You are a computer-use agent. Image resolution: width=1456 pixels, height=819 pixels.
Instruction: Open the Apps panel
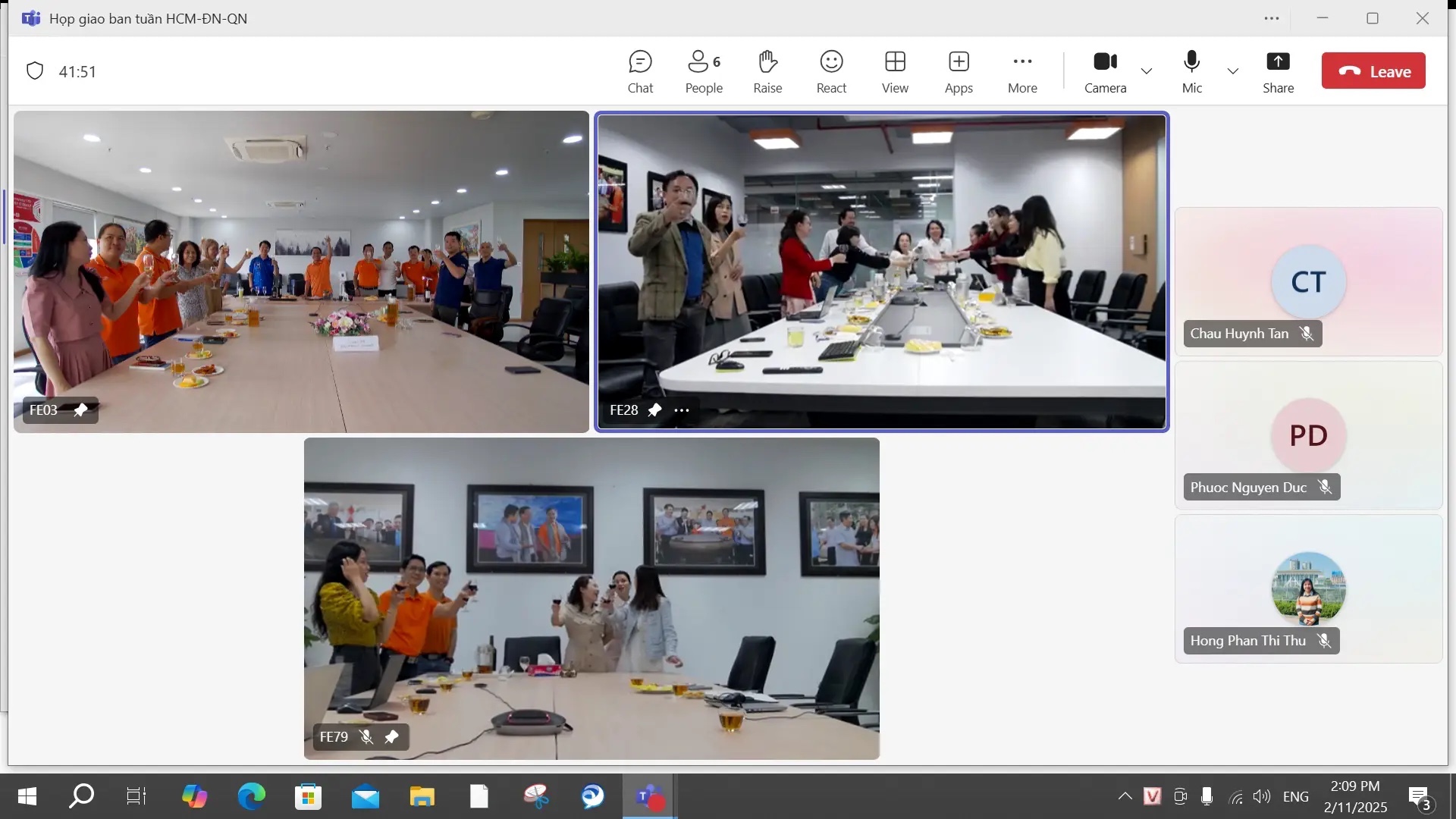pyautogui.click(x=959, y=72)
